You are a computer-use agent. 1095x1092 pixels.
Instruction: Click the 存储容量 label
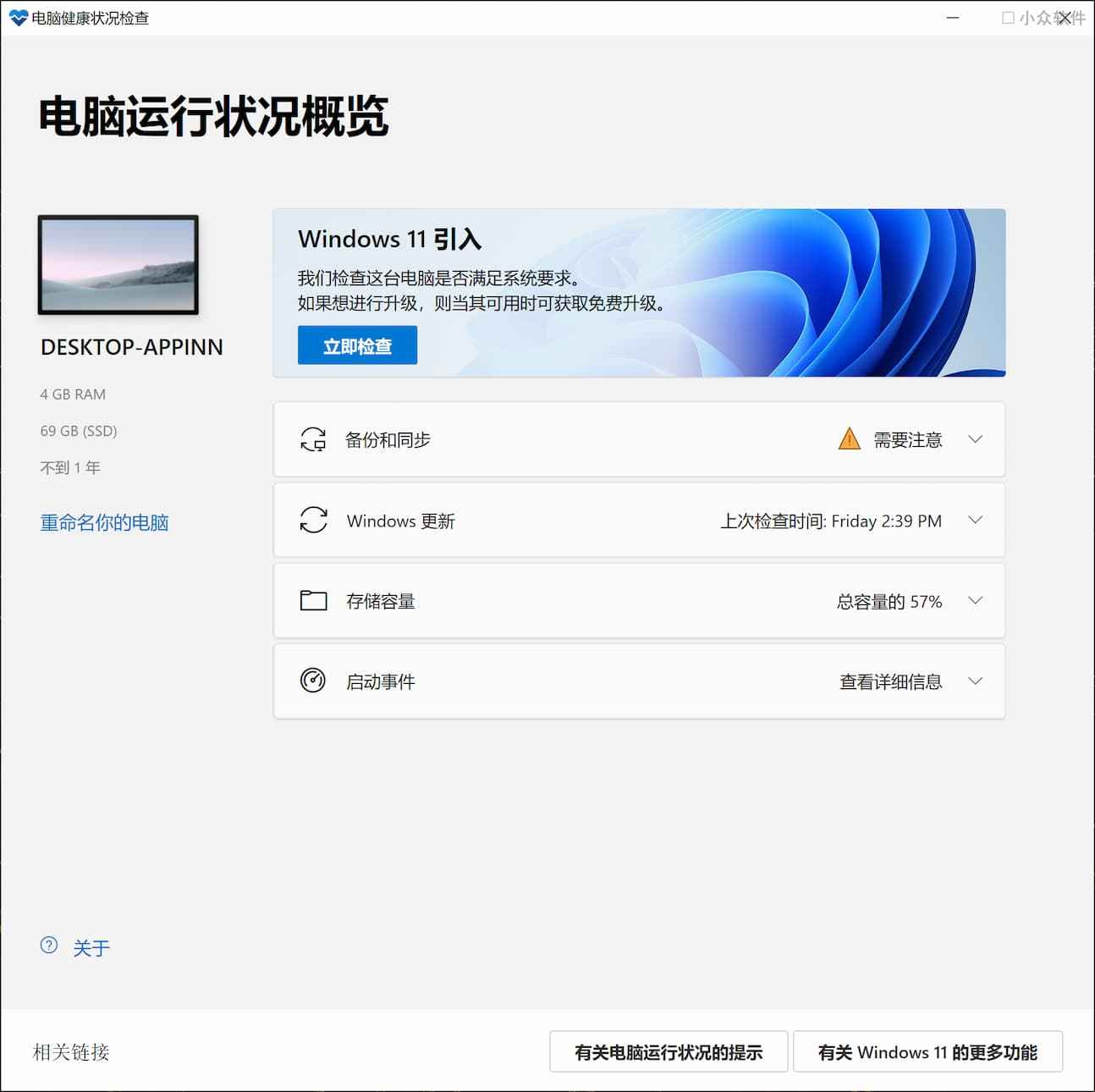(x=380, y=601)
